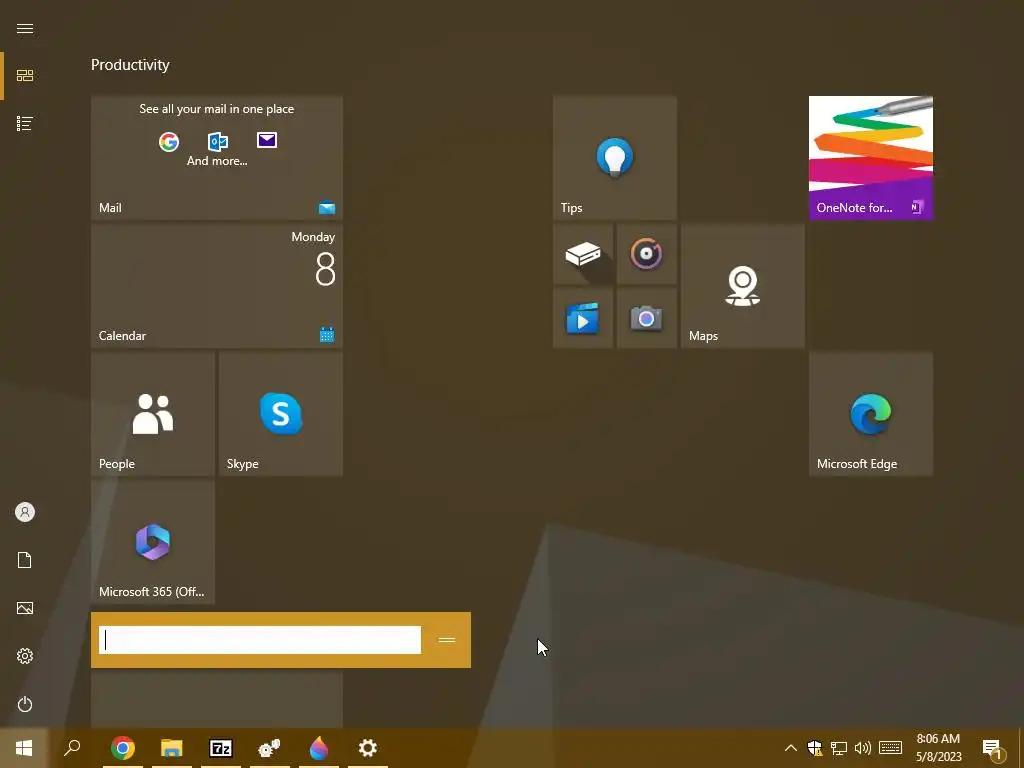The width and height of the screenshot is (1024, 768).
Task: Show hidden system tray icons
Action: tap(790, 748)
